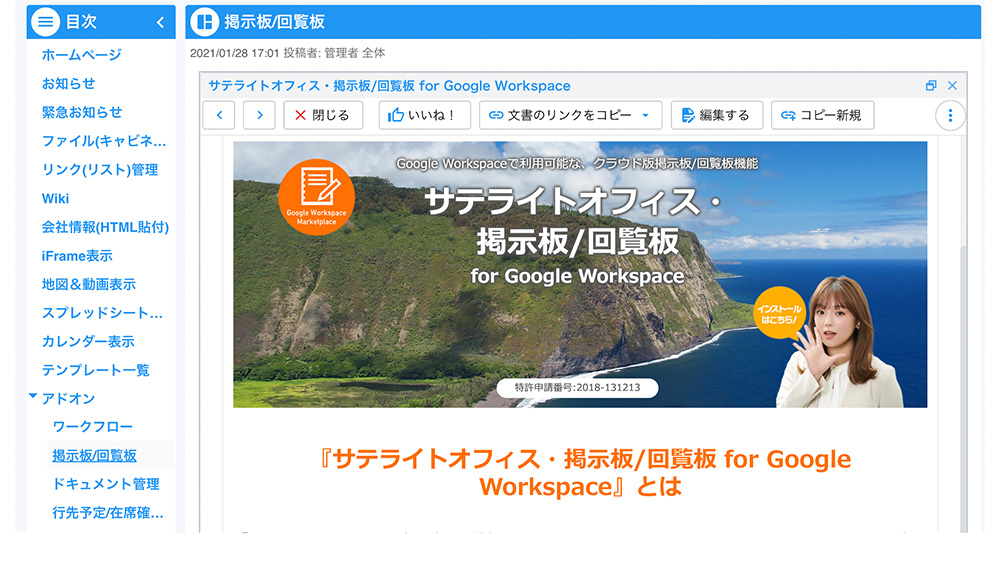The image size is (1000, 567).
Task: Click the 掲示板/回覧板 header layout icon
Action: click(x=205, y=22)
